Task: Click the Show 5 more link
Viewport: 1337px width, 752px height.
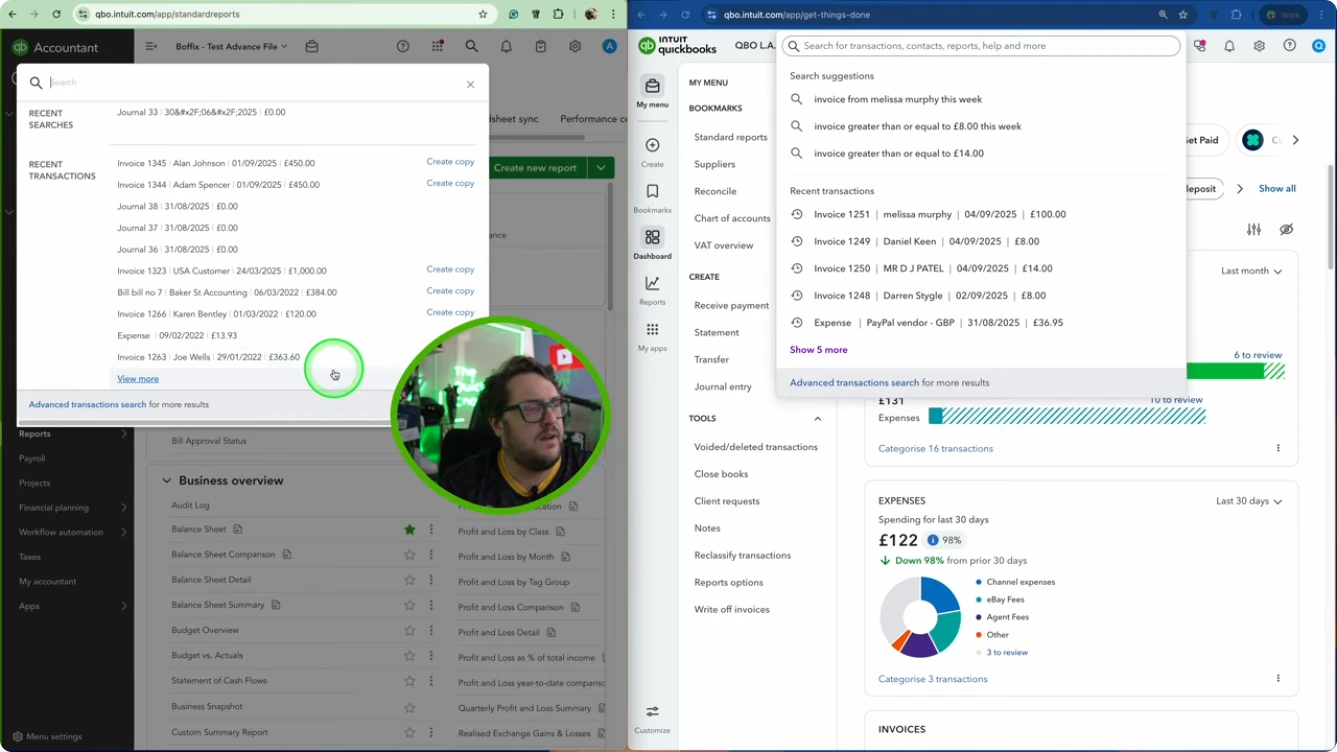Action: click(818, 349)
